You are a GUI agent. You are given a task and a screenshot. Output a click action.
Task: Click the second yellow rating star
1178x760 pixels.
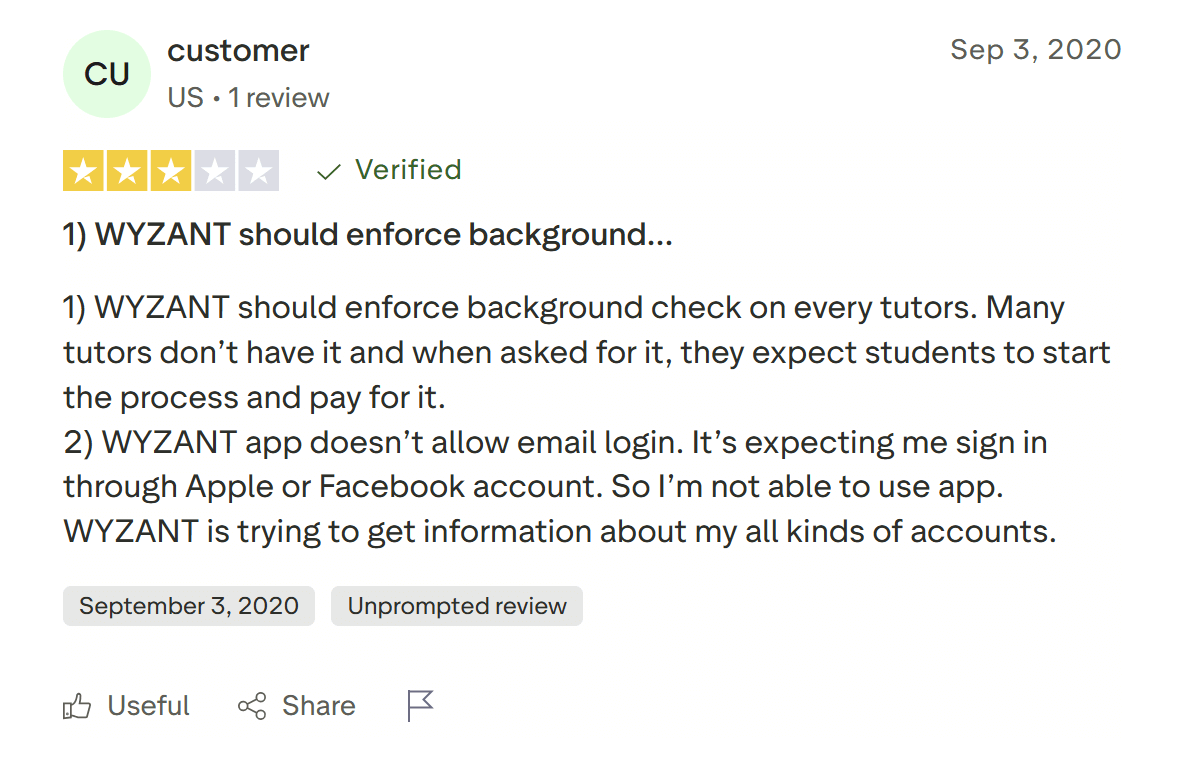click(128, 172)
